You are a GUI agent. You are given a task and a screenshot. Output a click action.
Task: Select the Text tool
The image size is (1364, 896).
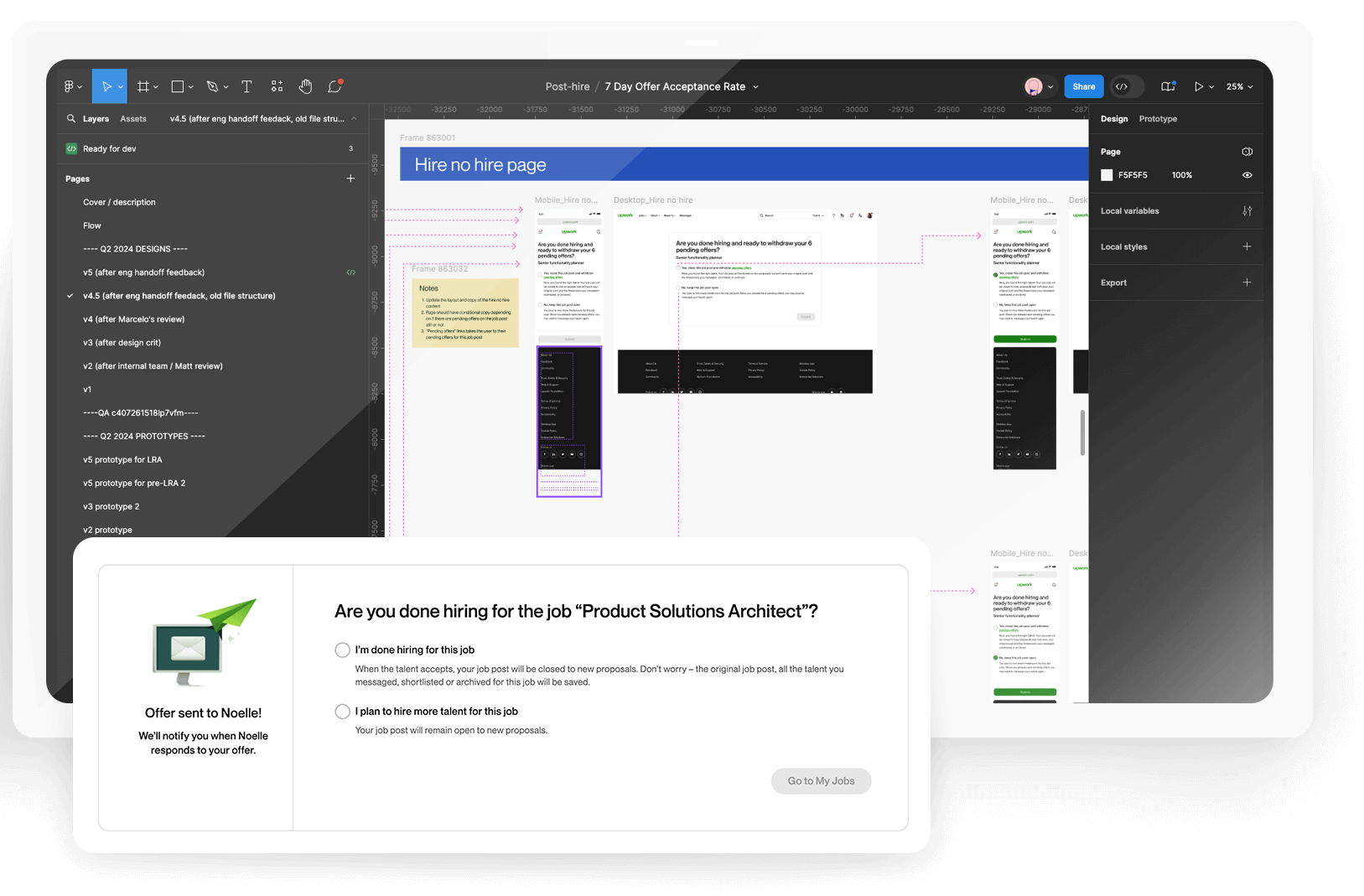(x=246, y=86)
